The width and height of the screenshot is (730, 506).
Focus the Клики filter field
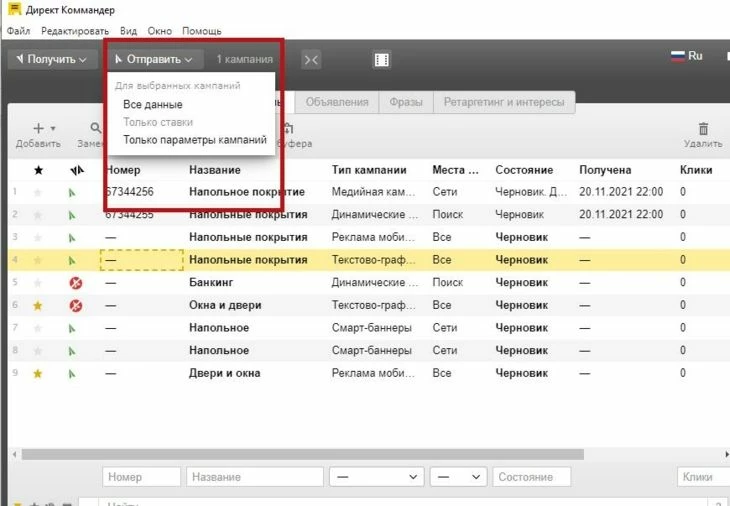pos(703,477)
